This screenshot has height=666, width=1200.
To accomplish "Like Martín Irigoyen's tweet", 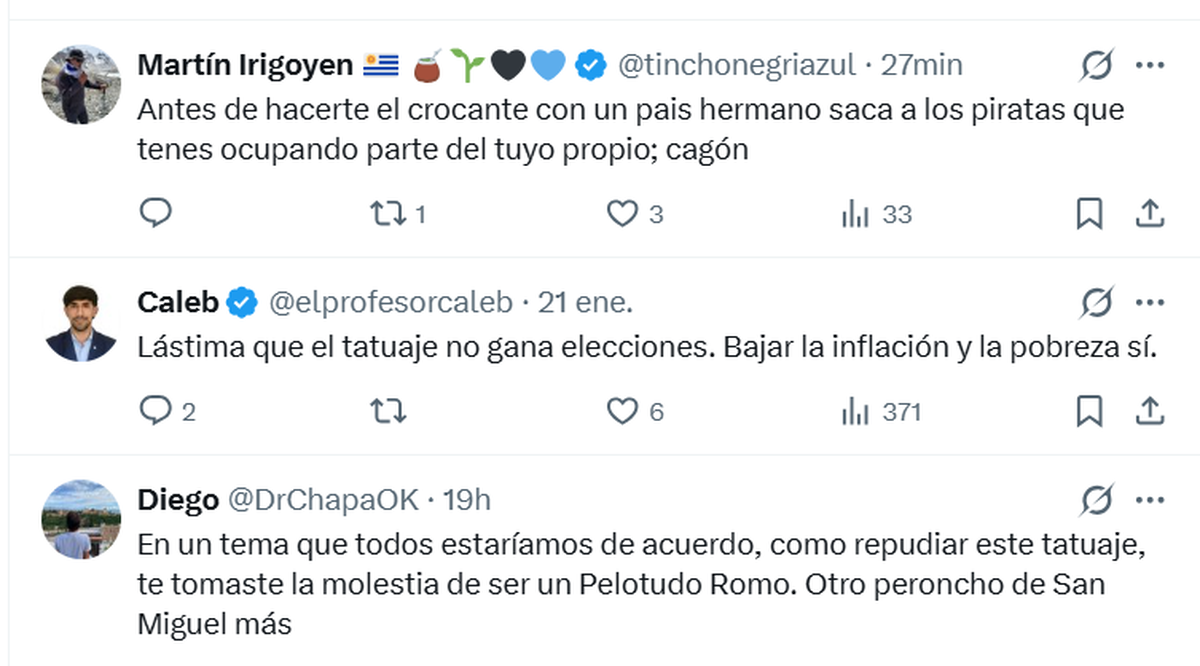I will pos(622,213).
